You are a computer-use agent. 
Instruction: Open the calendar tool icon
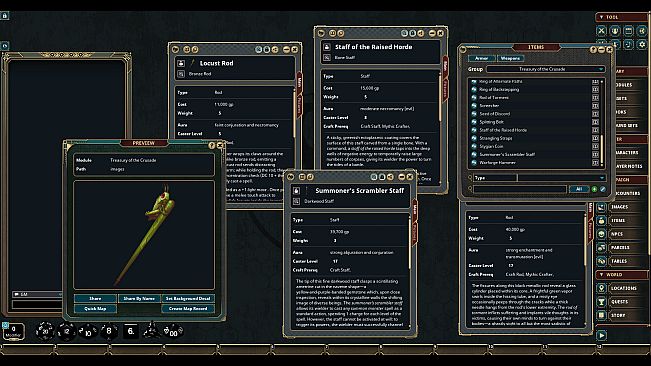[629, 31]
